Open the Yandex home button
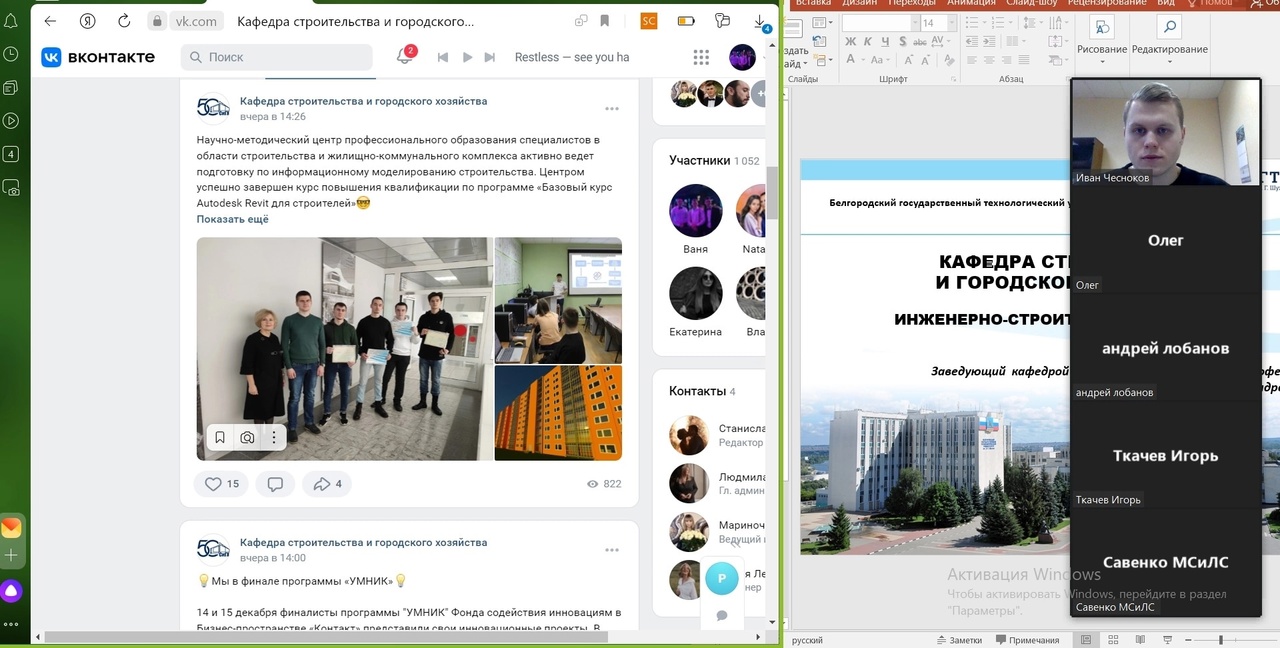The width and height of the screenshot is (1280, 648). coord(88,21)
